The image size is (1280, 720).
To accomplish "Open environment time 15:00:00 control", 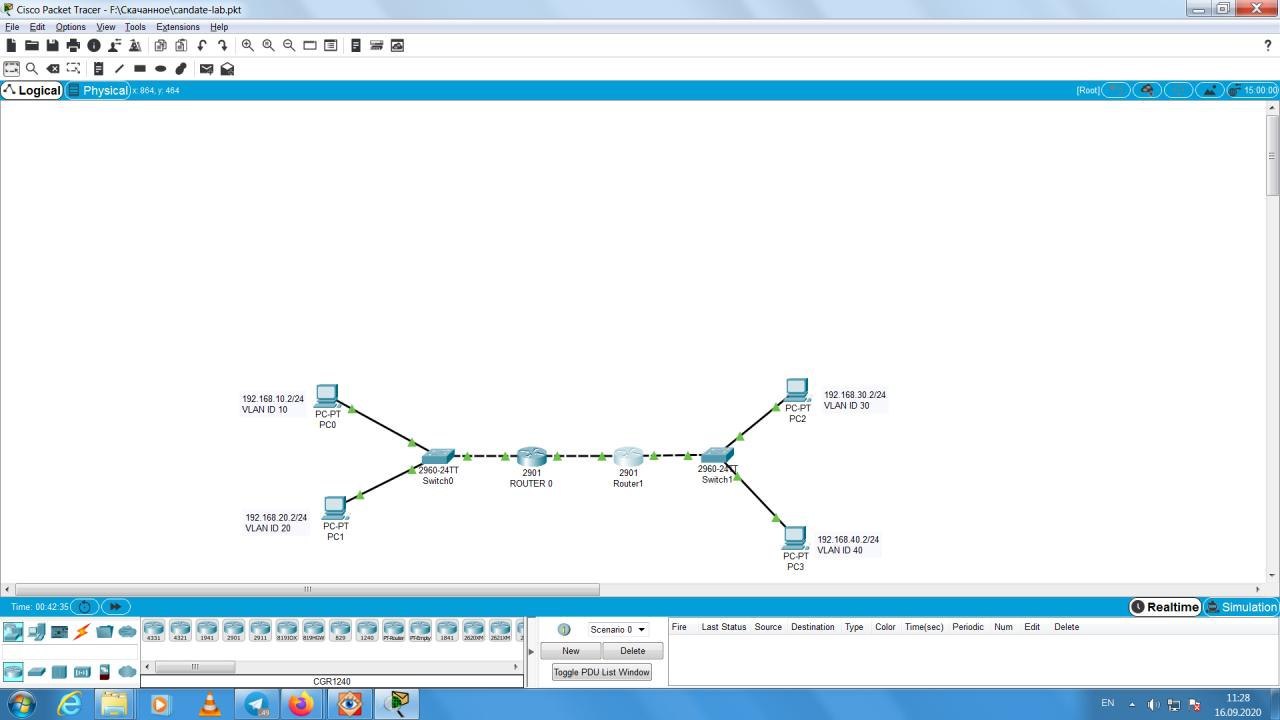I will tap(1254, 90).
